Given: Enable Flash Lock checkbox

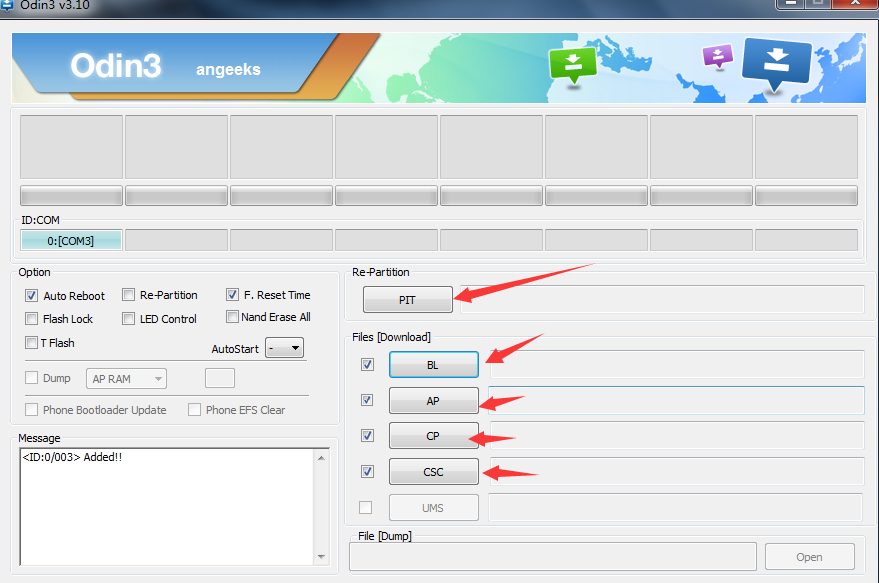Looking at the screenshot, I should (31, 318).
